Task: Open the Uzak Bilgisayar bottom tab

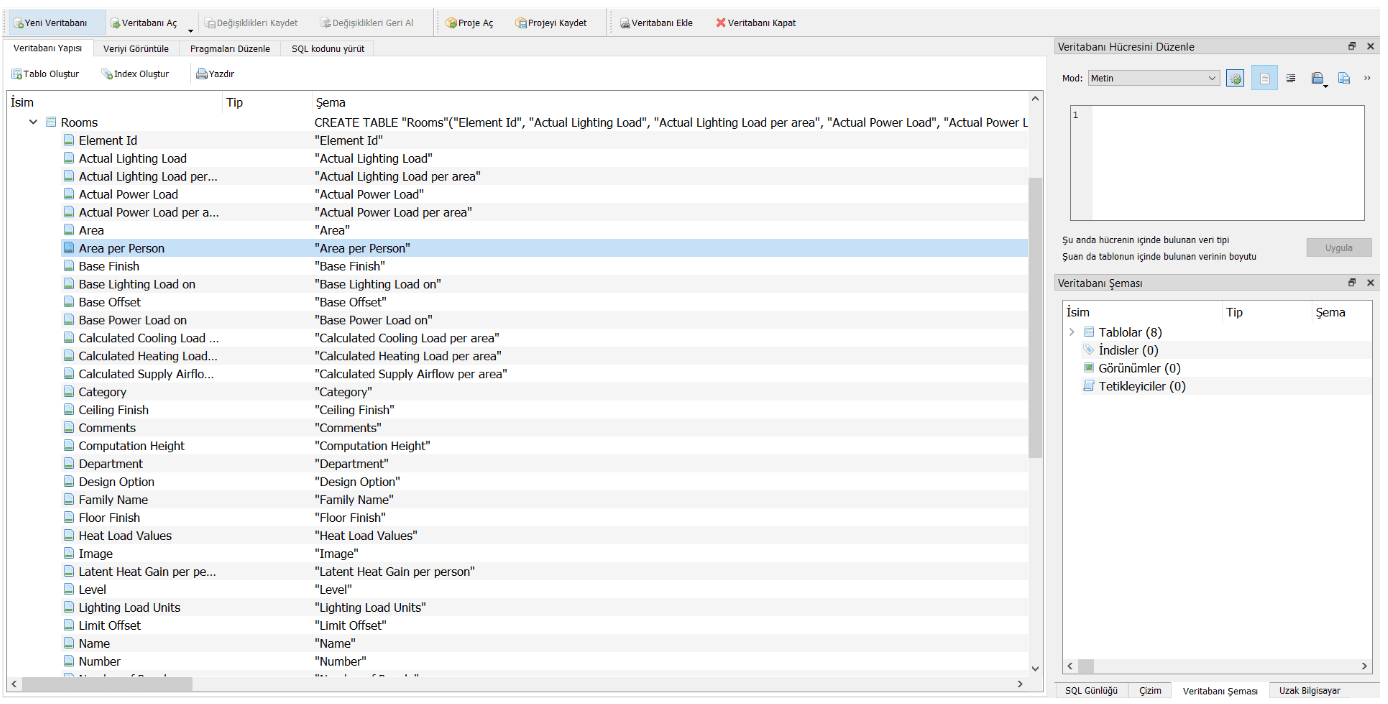Action: coord(1309,691)
